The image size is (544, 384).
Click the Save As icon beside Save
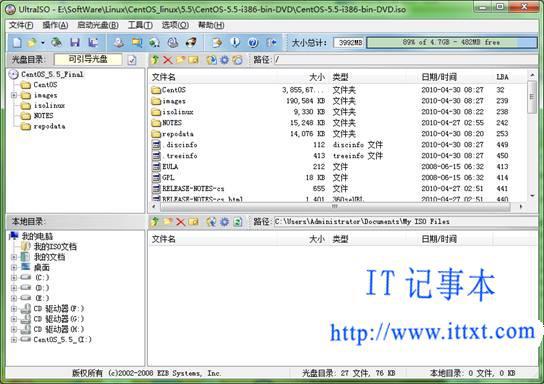(x=92, y=42)
